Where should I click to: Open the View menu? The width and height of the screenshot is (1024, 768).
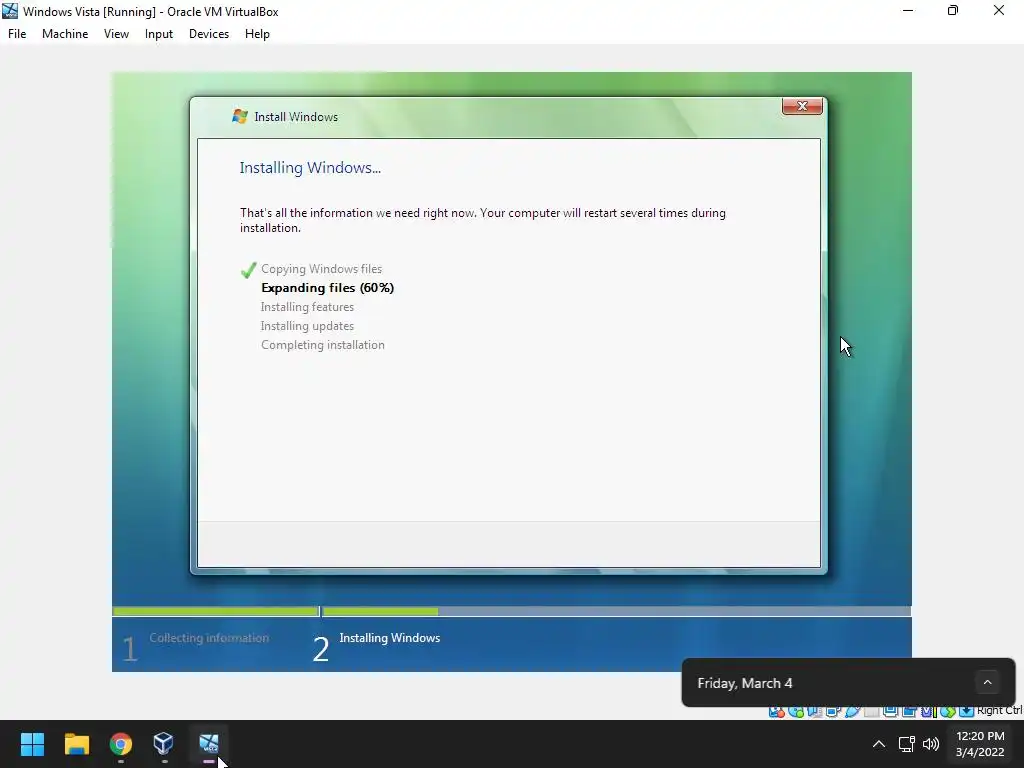tap(116, 34)
